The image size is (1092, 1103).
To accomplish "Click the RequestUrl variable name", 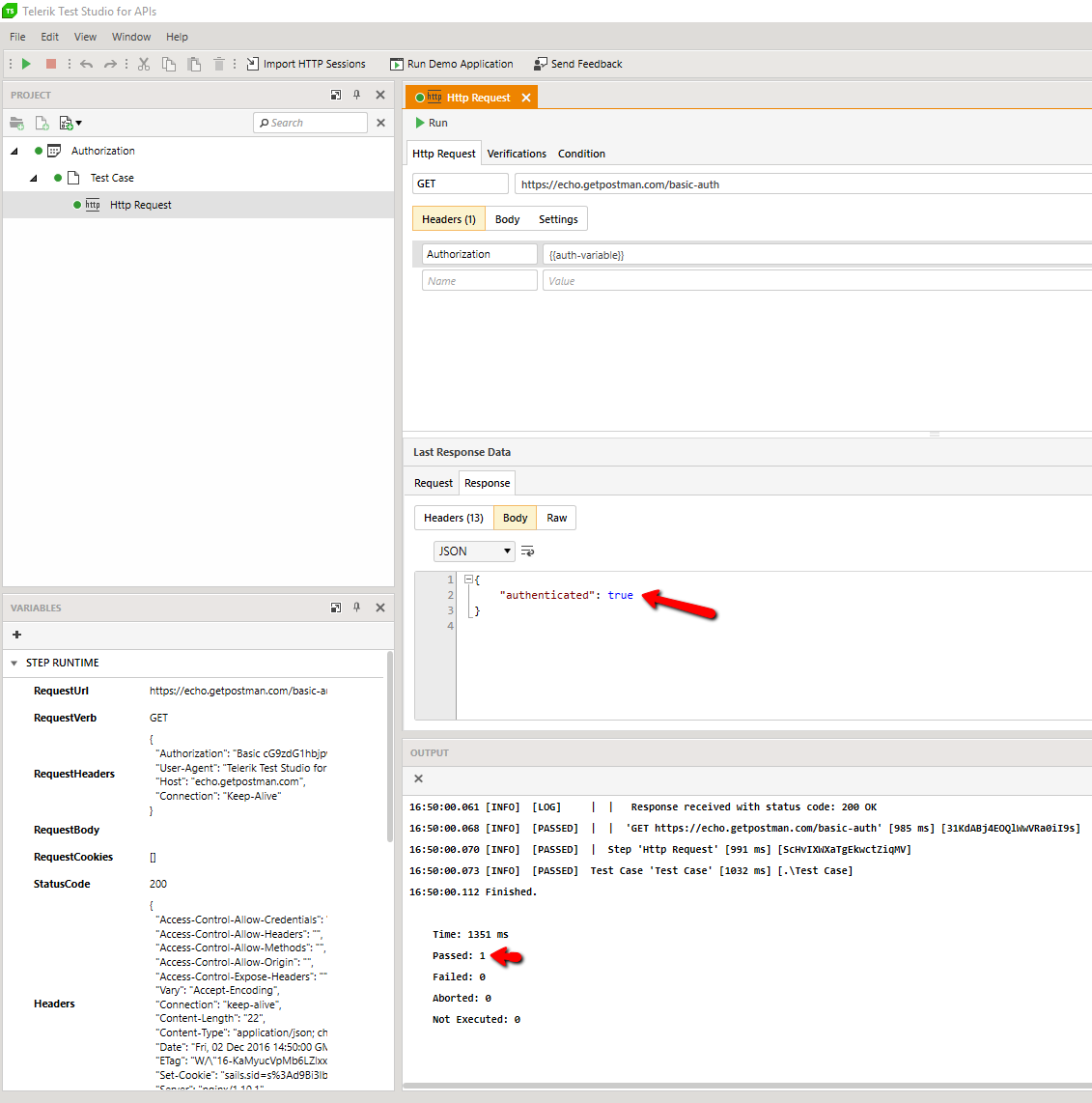I will (61, 691).
